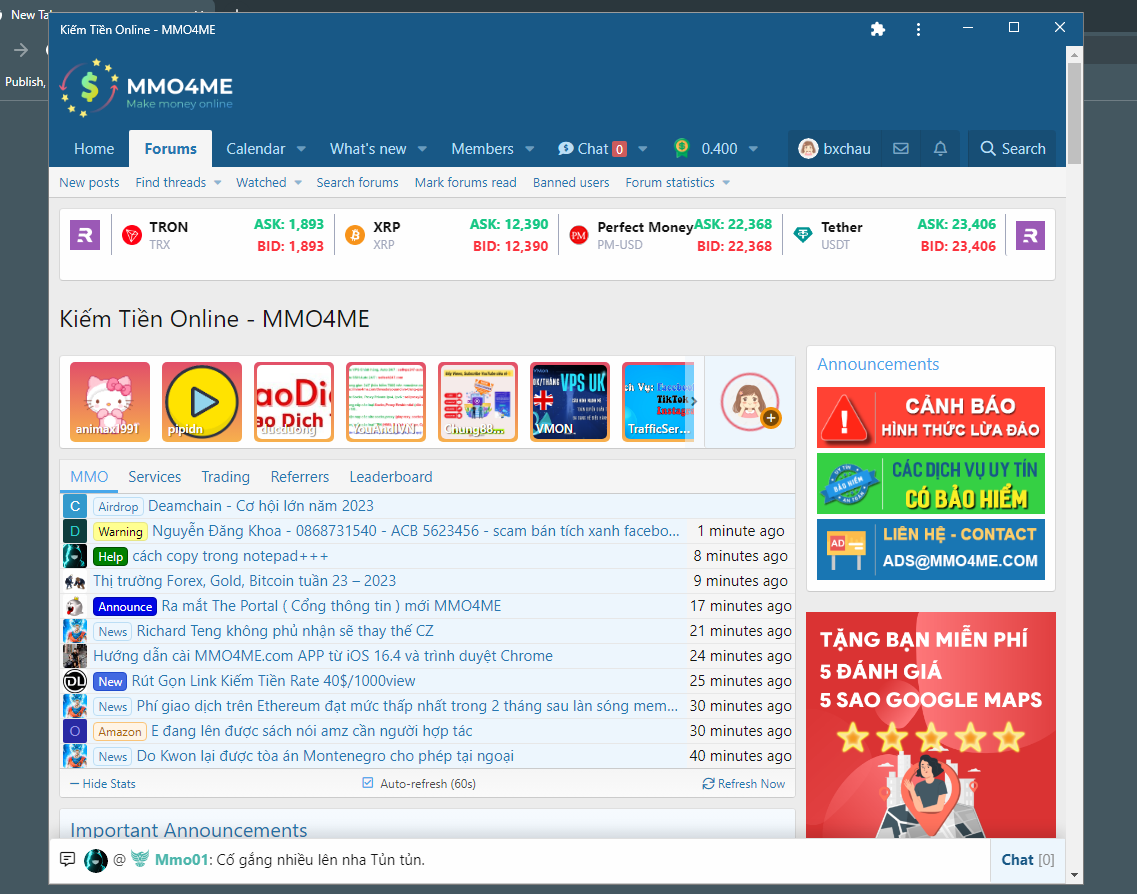Switch to the Leaderboard tab
The image size is (1137, 894).
coord(391,476)
